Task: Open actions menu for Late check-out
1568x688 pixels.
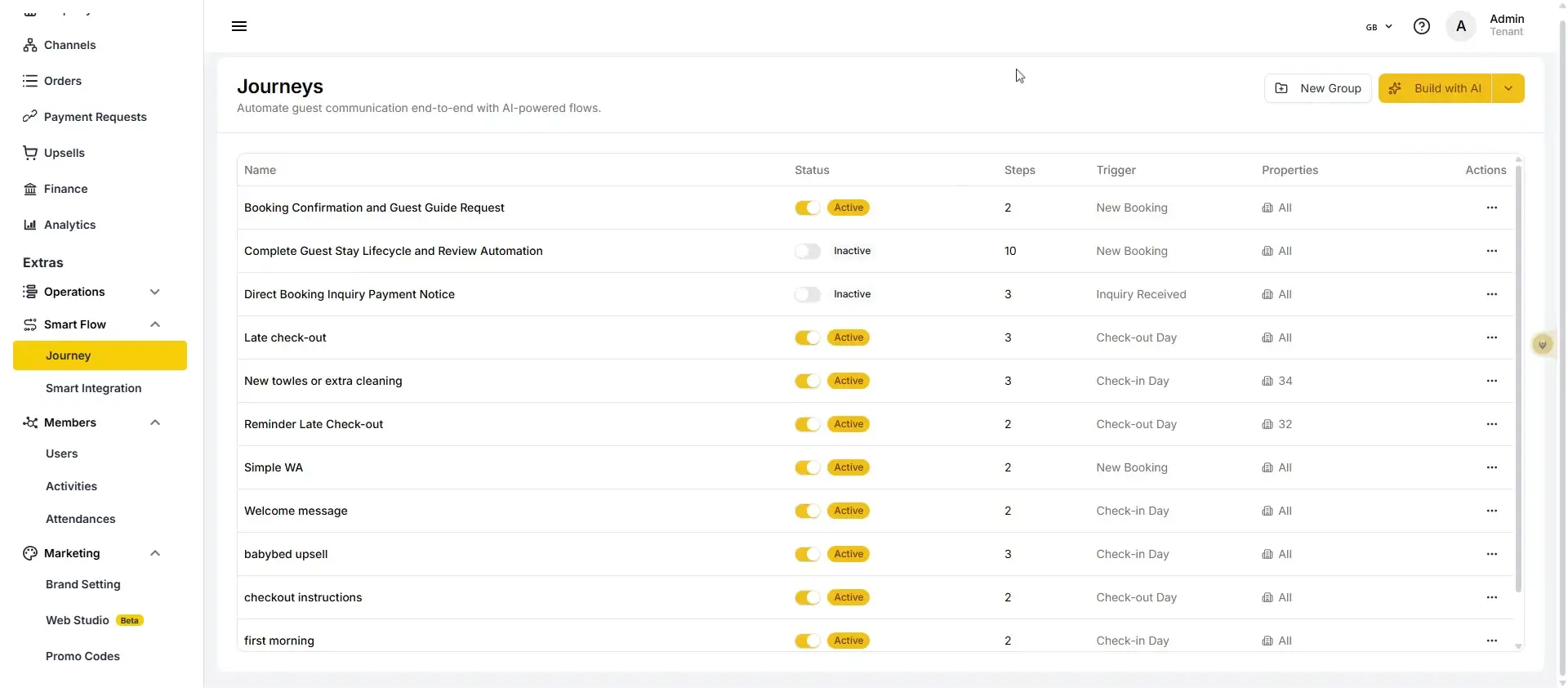Action: (1492, 337)
